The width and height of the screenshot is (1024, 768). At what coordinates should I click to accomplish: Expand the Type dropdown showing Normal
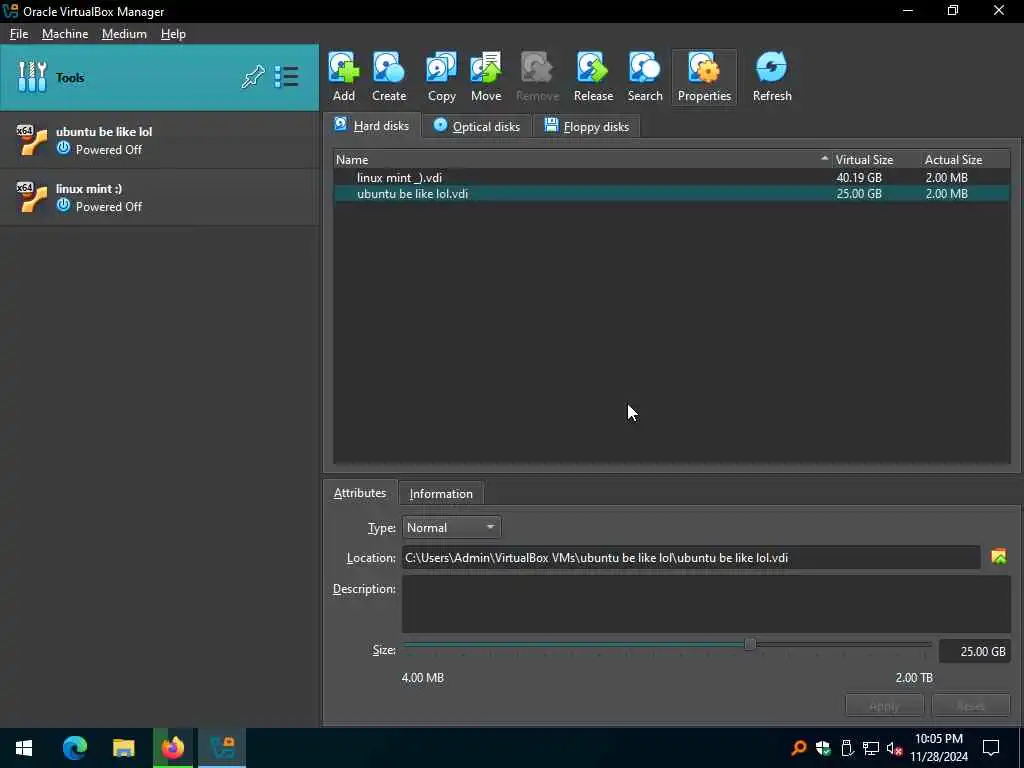451,527
